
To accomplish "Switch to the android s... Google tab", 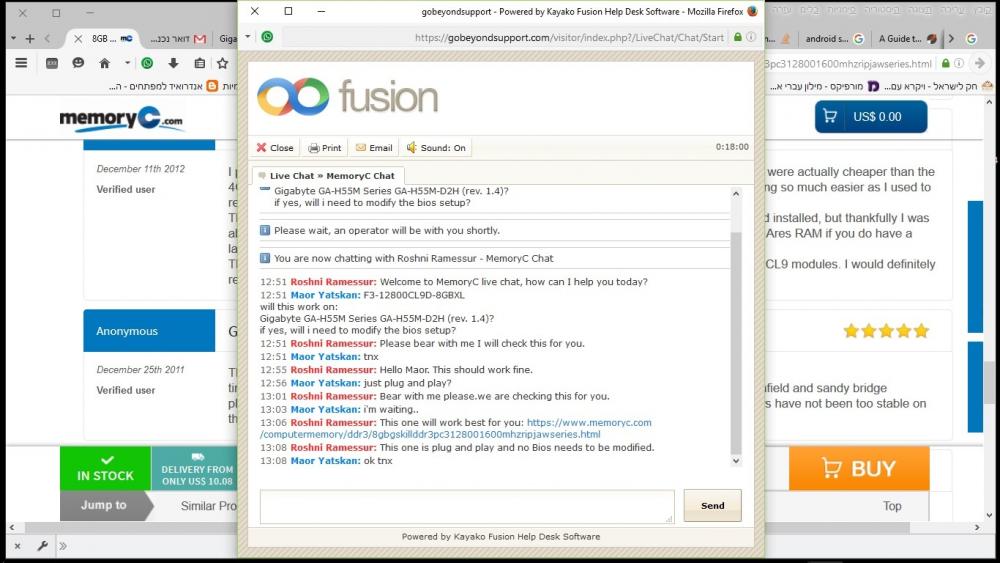I will click(x=834, y=39).
